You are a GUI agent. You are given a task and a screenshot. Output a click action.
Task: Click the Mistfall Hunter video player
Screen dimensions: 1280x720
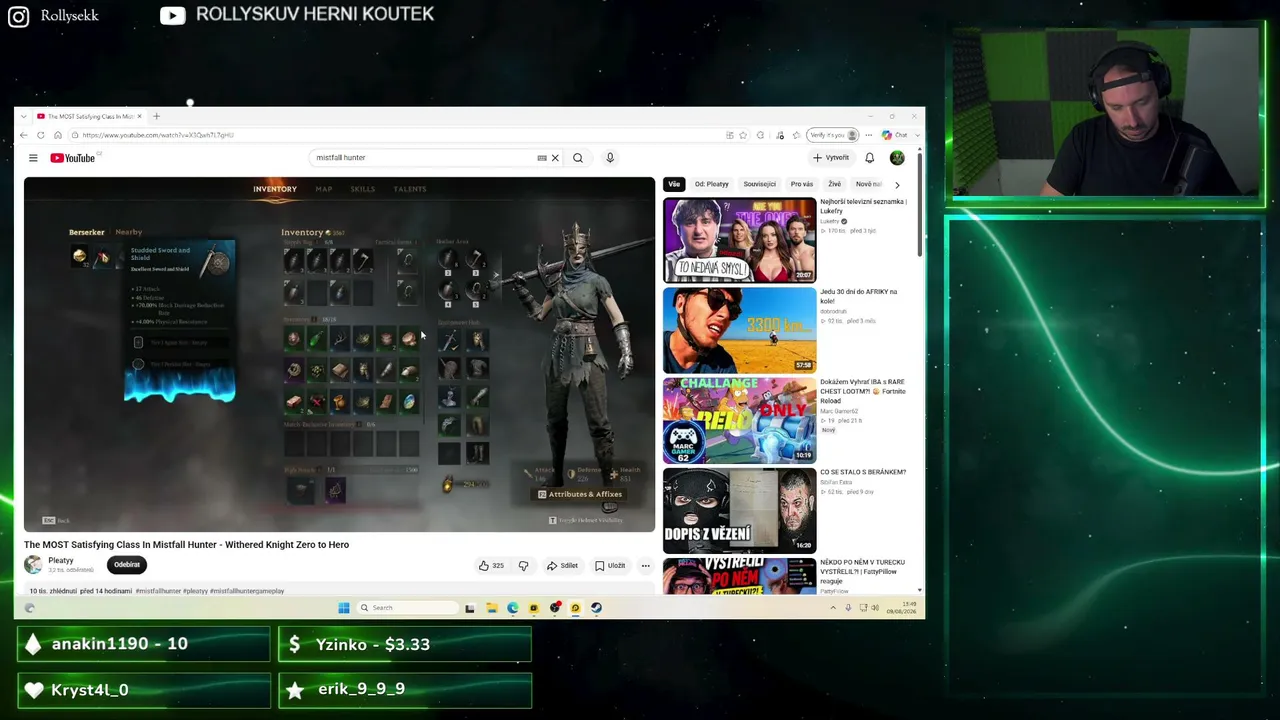pyautogui.click(x=339, y=353)
